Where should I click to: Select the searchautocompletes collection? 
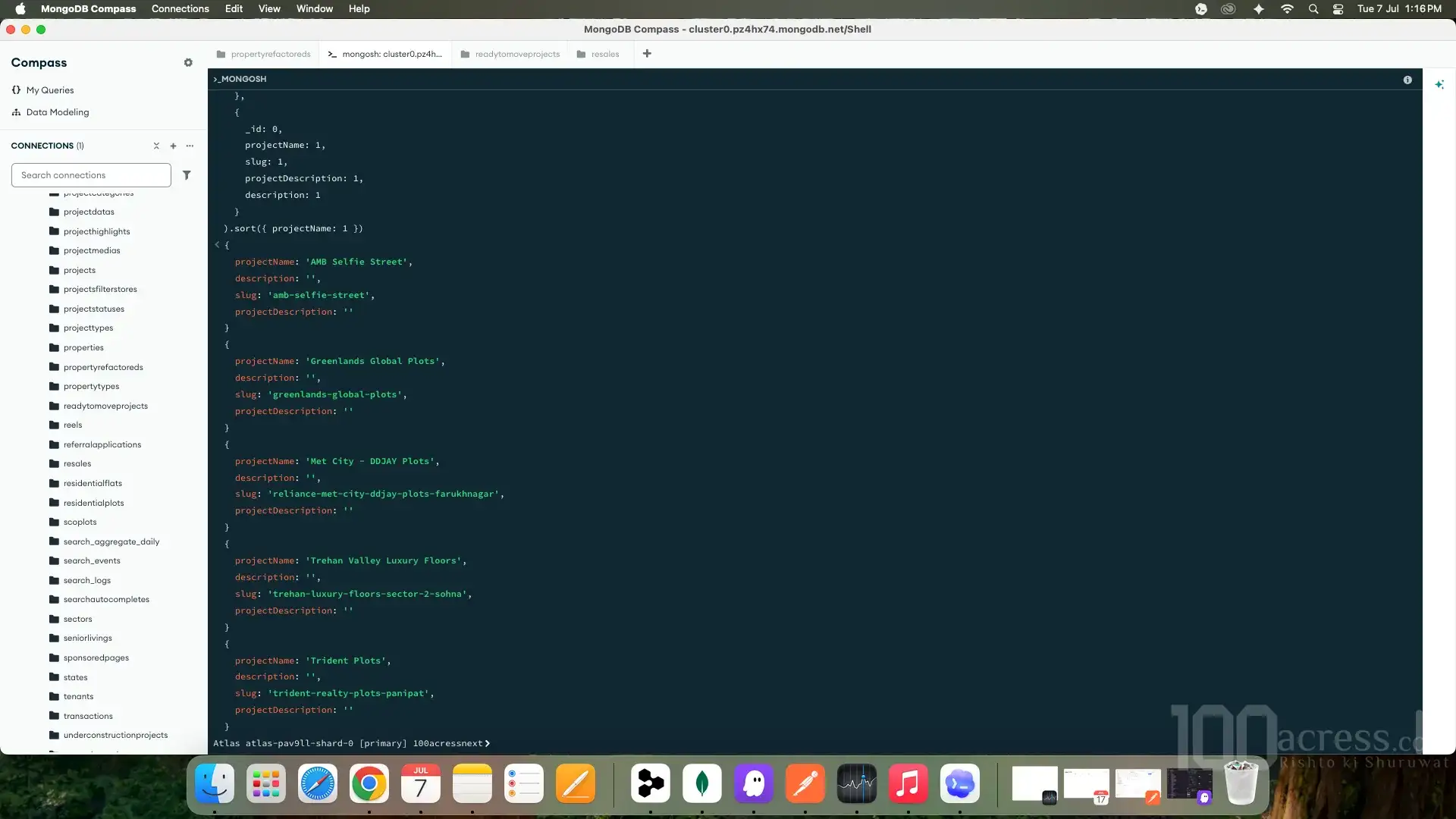point(106,599)
